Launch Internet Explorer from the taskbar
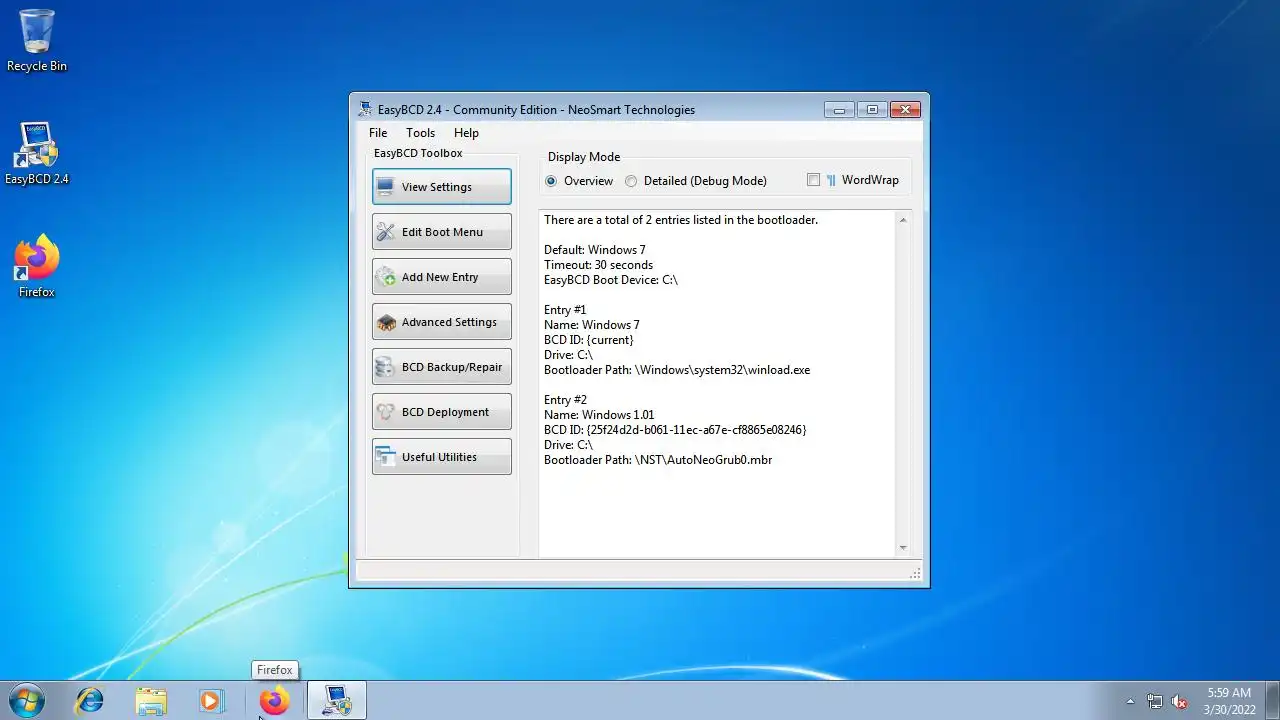1280x720 pixels. 90,701
